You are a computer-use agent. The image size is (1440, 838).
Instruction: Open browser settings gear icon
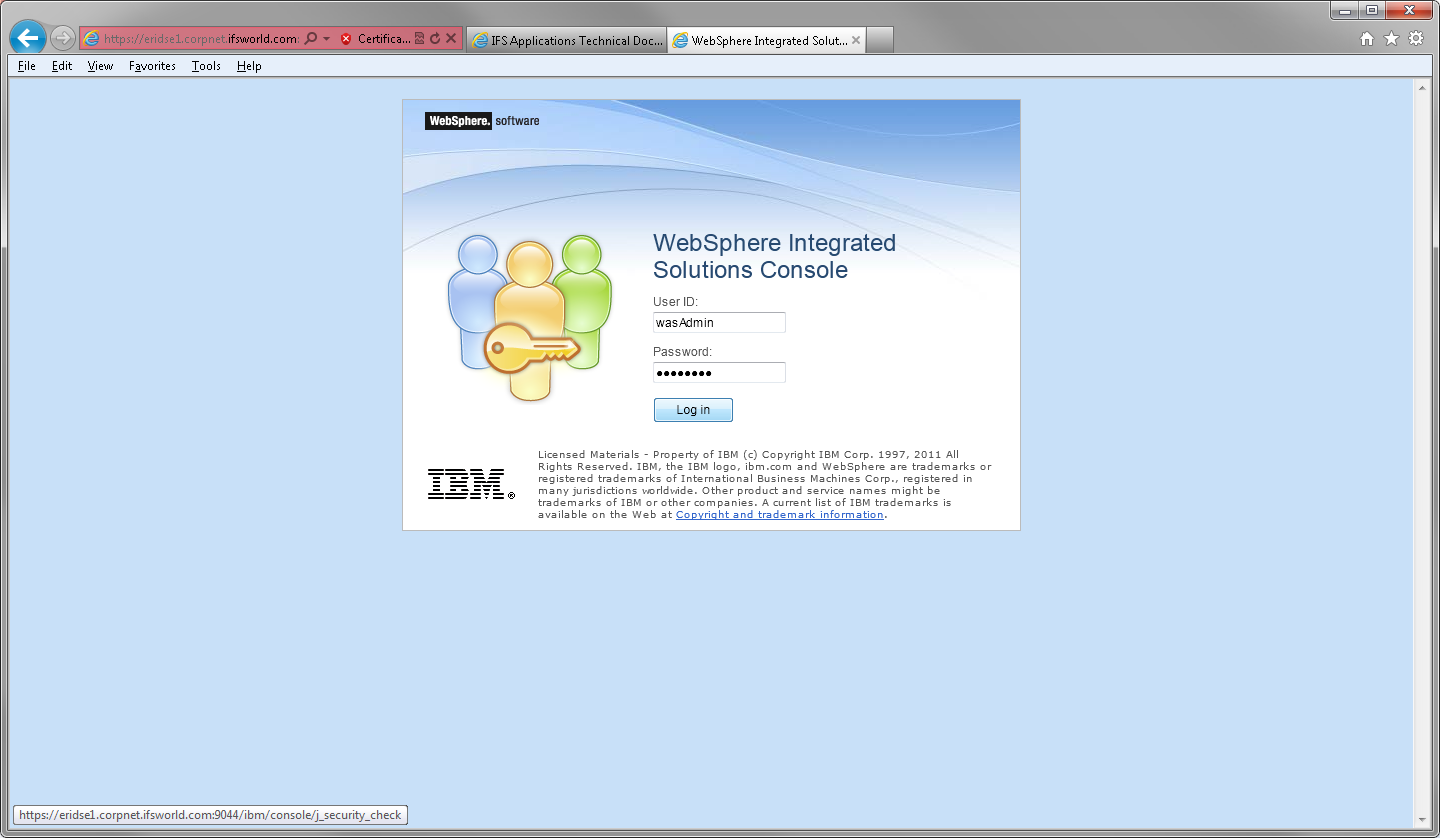(1416, 39)
